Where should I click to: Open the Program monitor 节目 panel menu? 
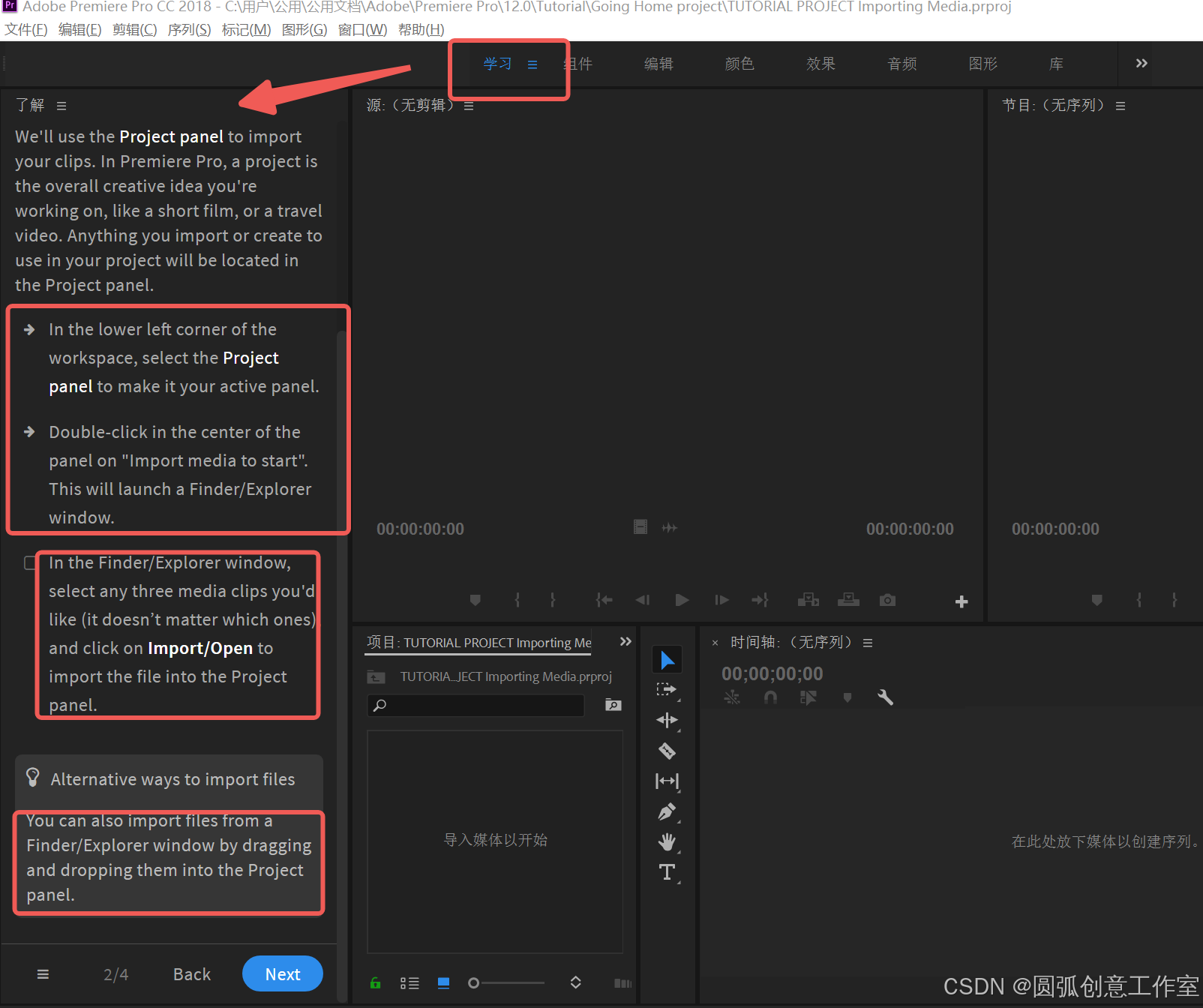click(1120, 106)
